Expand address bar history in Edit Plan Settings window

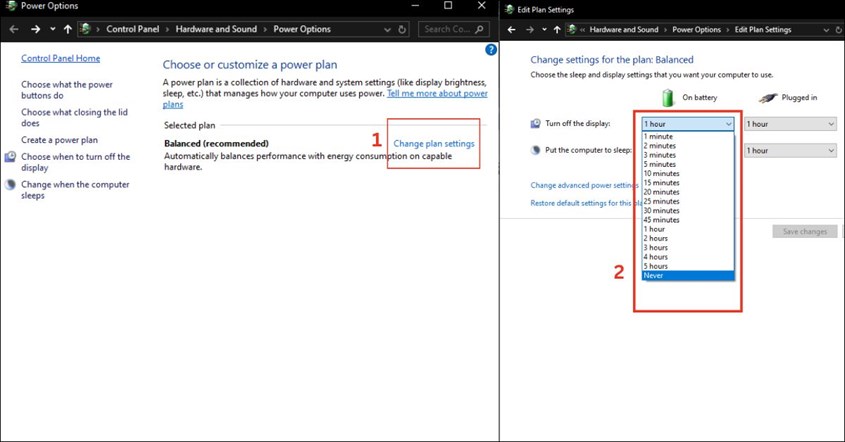(826, 30)
